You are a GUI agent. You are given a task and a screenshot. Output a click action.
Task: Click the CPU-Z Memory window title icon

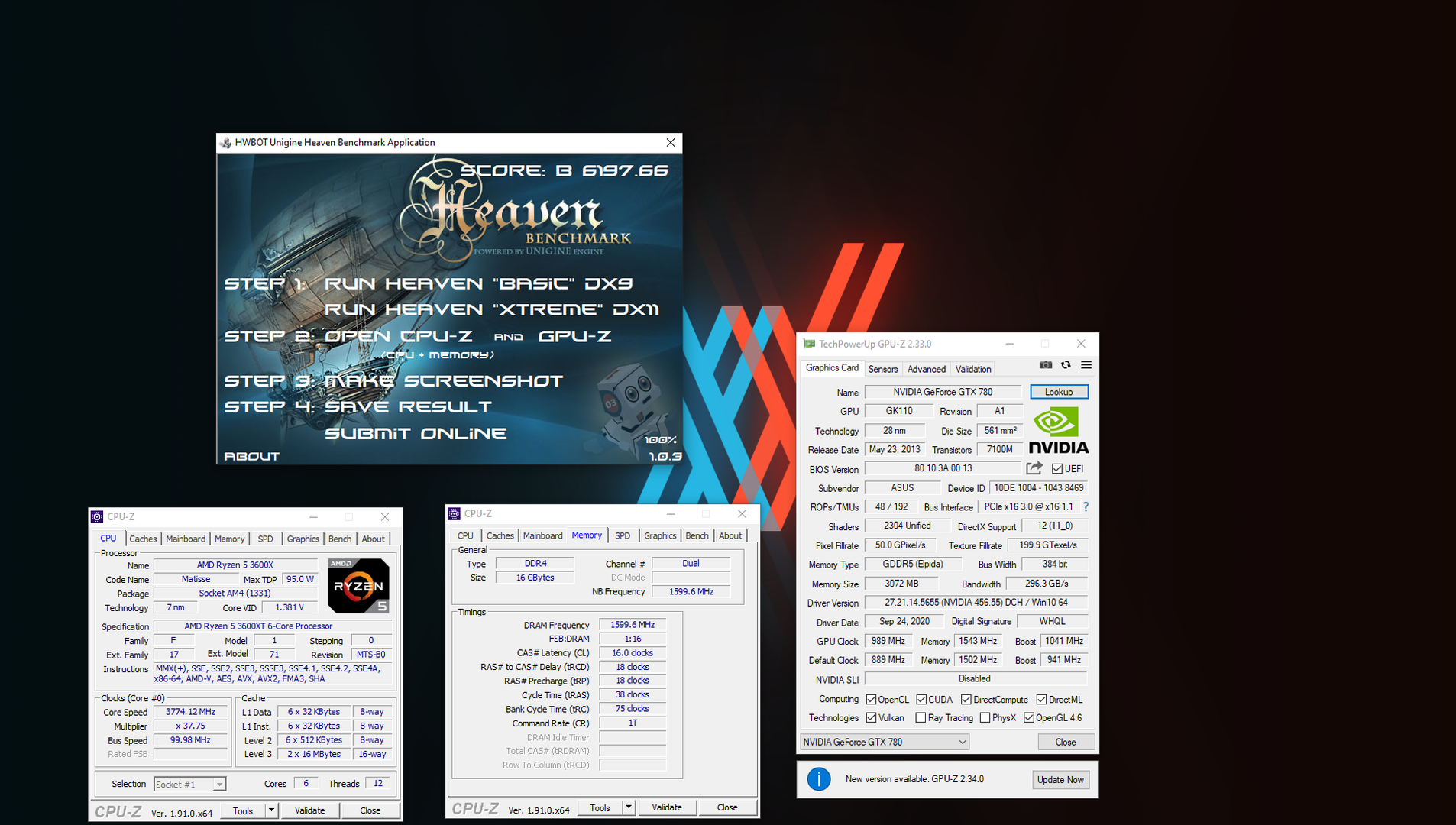[x=455, y=514]
